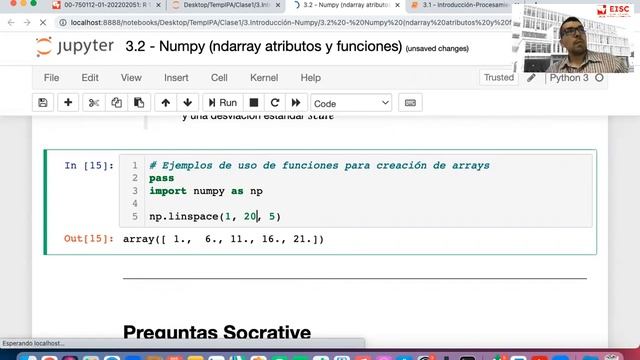Paste cells below icon
640x360 pixels.
click(139, 102)
